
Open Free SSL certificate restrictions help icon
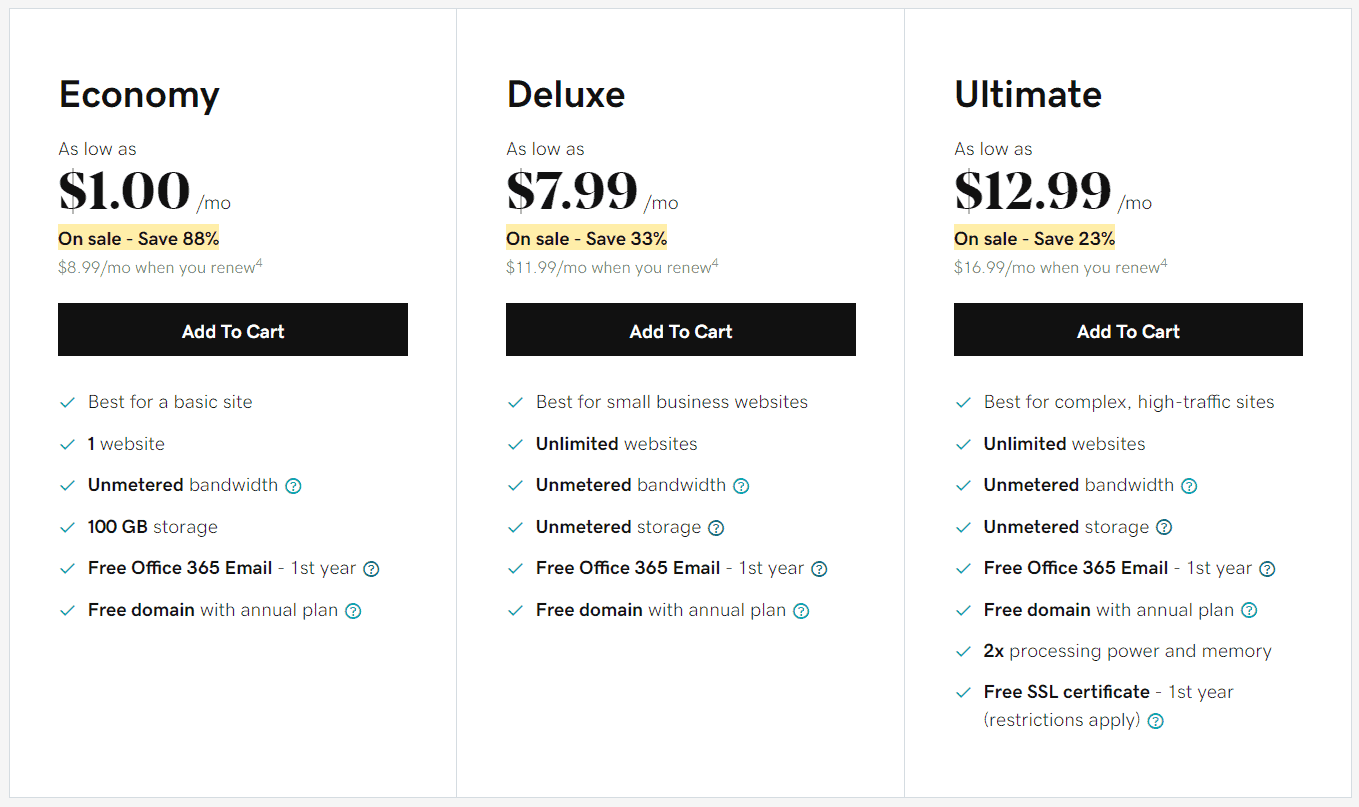(1156, 721)
